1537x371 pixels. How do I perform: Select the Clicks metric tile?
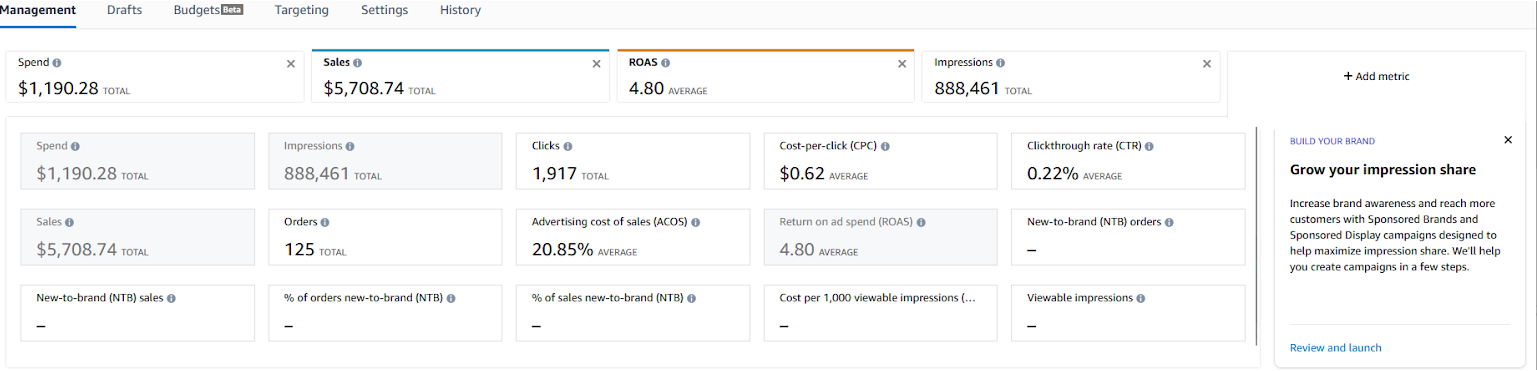coord(633,161)
